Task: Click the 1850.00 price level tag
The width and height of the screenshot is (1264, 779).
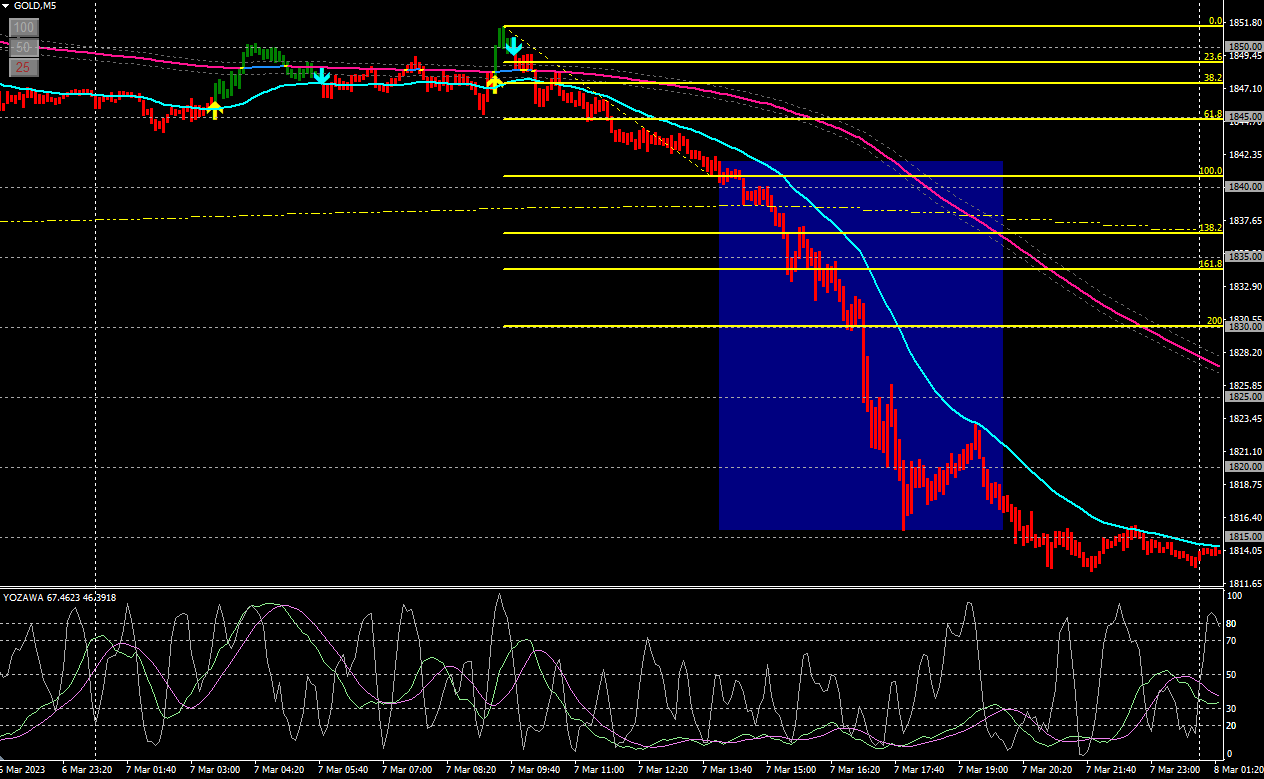Action: point(1245,47)
